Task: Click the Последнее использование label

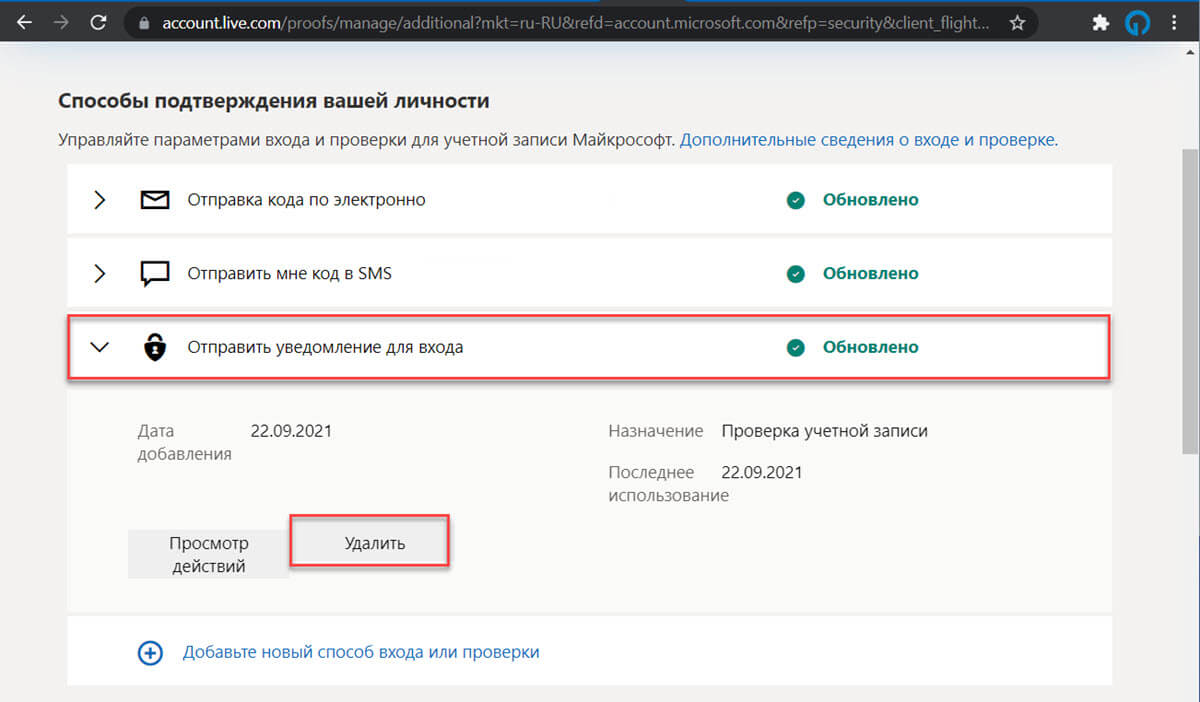Action: point(668,483)
